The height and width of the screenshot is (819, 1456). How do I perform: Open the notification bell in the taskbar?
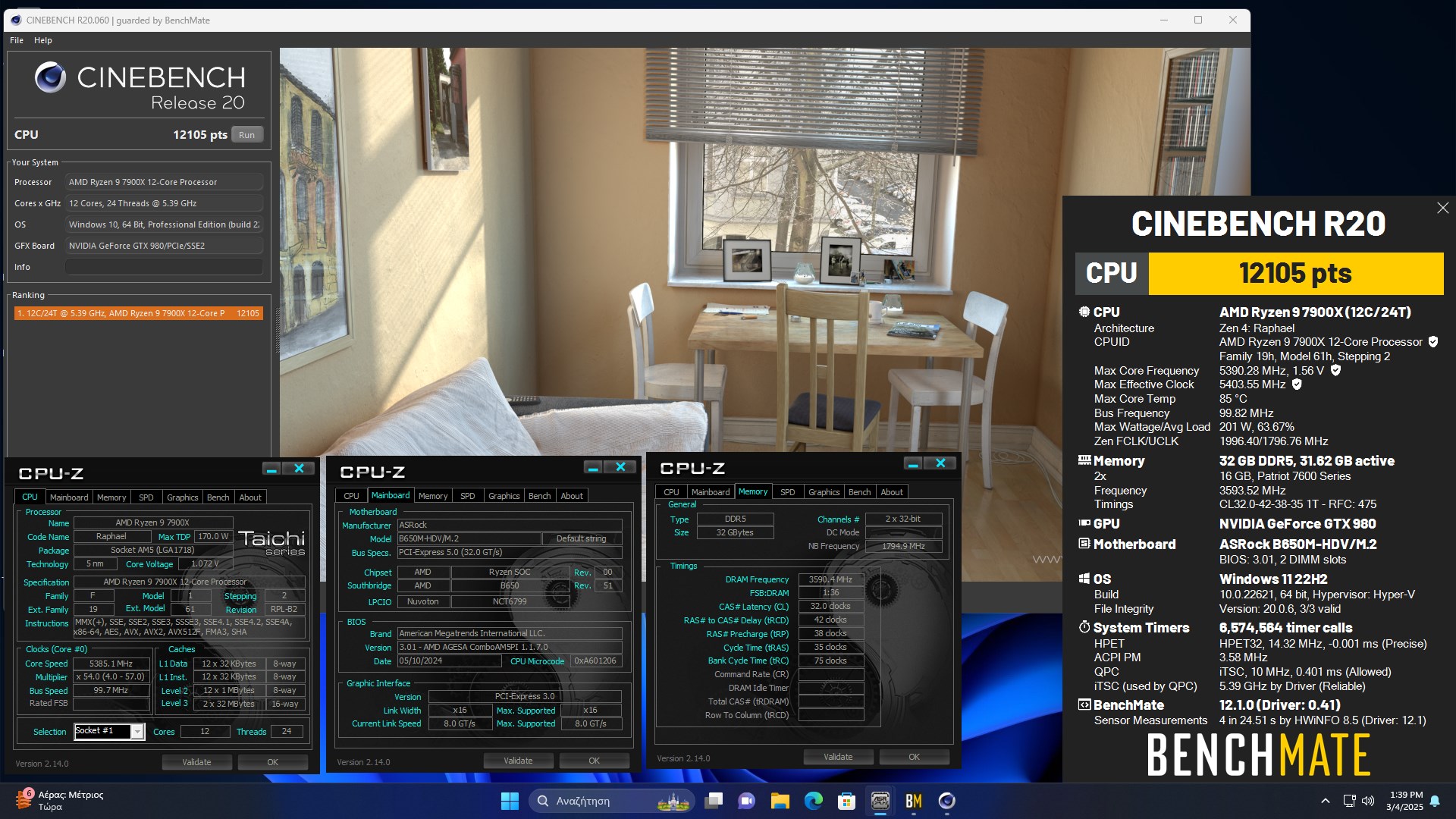click(1435, 801)
